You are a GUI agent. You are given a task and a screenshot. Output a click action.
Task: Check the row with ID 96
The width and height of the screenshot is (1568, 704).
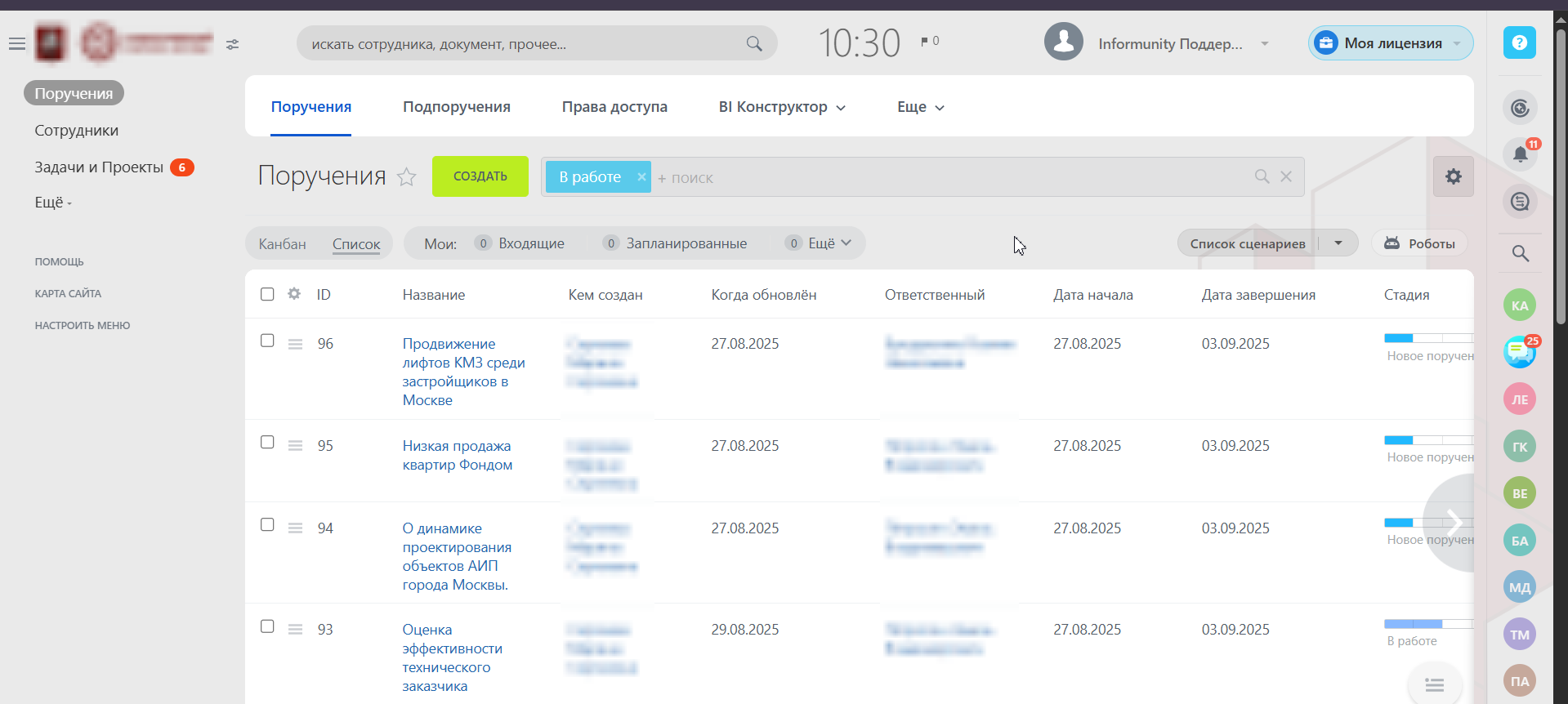tap(267, 341)
